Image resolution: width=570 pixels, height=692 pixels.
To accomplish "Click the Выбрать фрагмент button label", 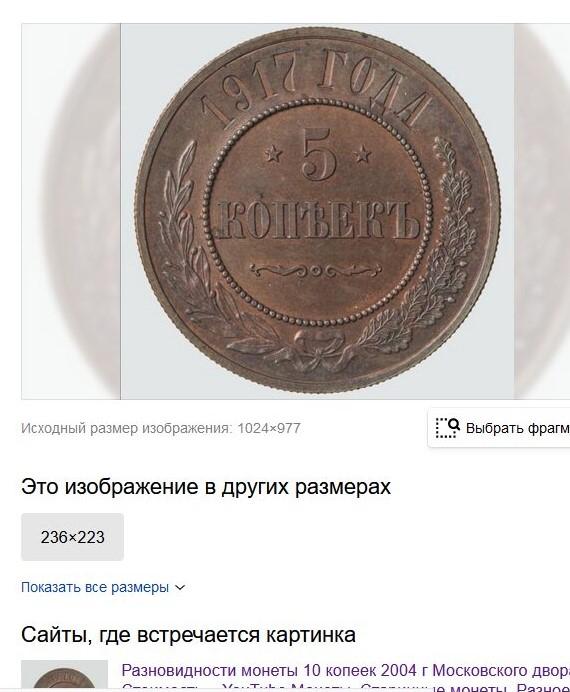I will tap(518, 428).
